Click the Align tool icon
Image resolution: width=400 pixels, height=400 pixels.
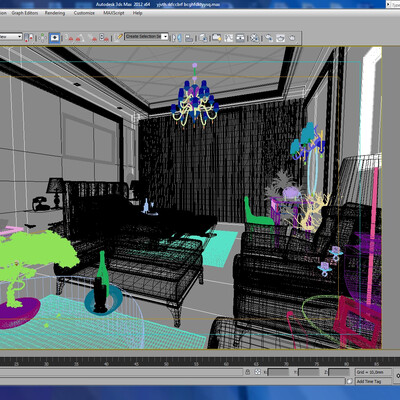[189, 38]
